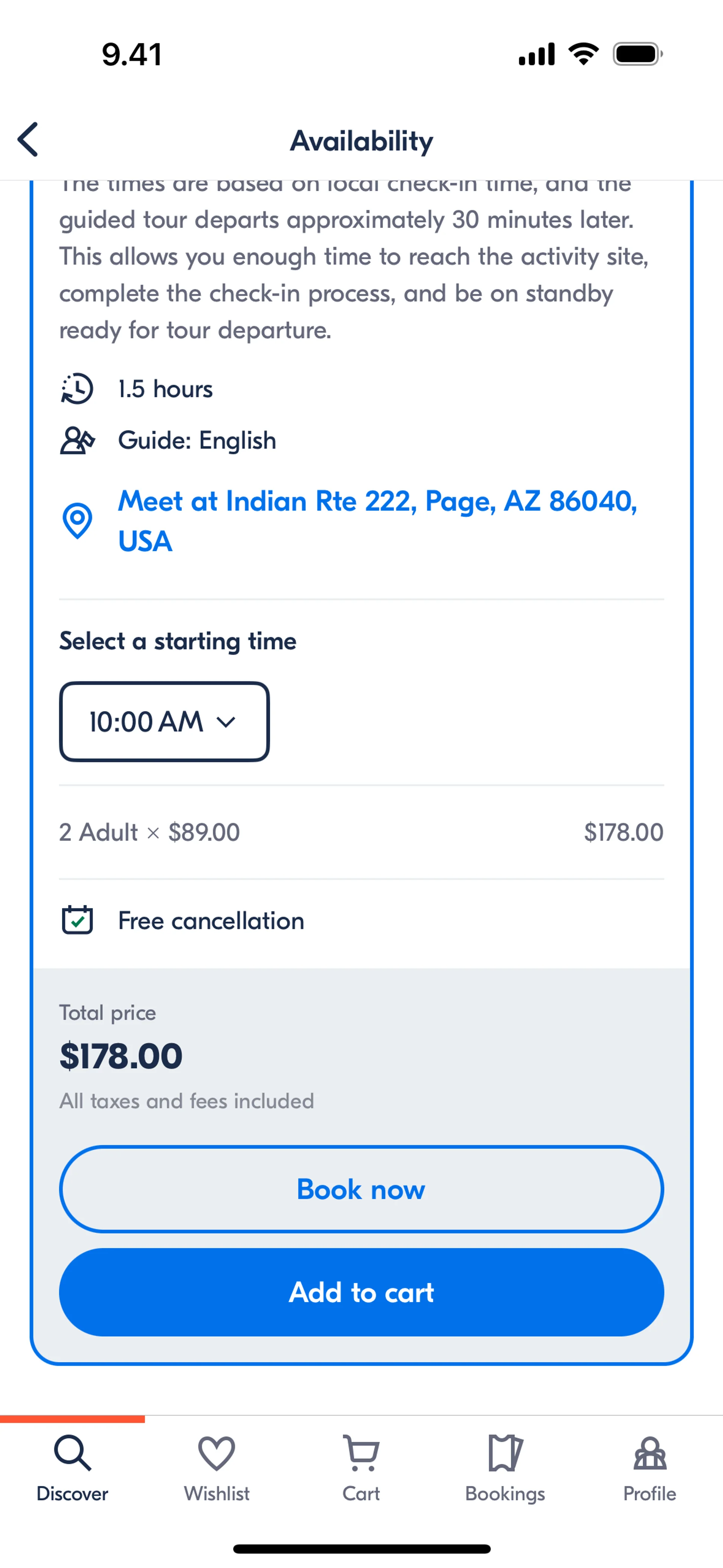723x1568 pixels.
Task: Tap the battery icon in status bar
Action: pyautogui.click(x=637, y=54)
